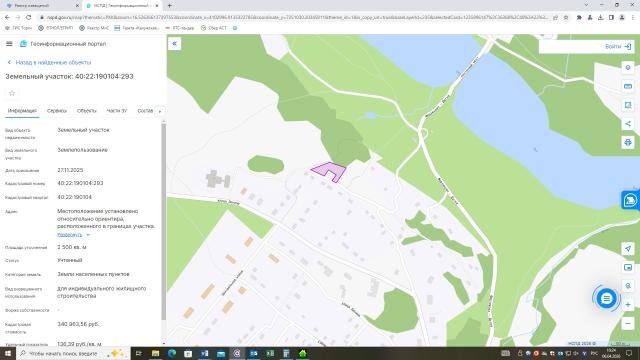Viewport: 640px width, 360px height.
Task: Open the Части ЗУ tab
Action: 117,111
